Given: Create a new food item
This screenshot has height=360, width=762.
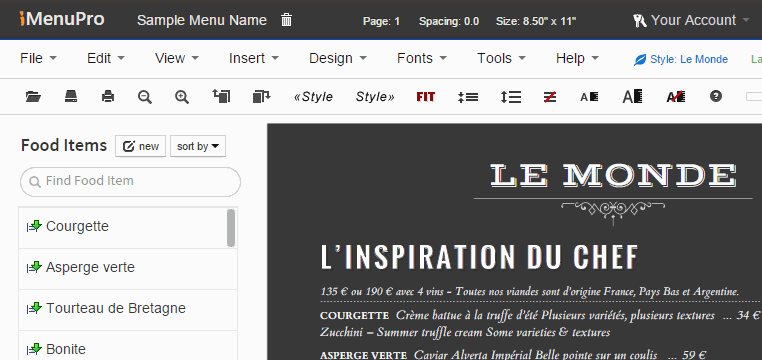Looking at the screenshot, I should tap(140, 146).
